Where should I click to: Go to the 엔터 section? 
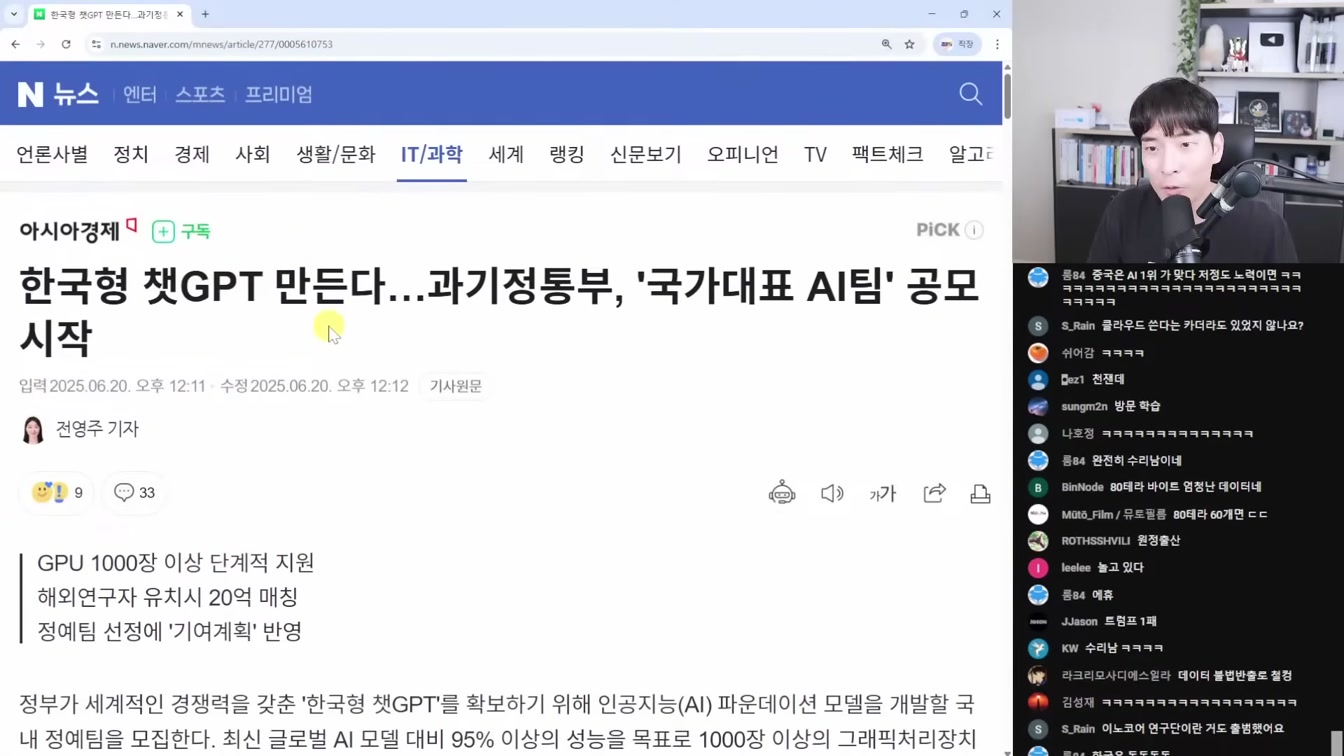(140, 94)
